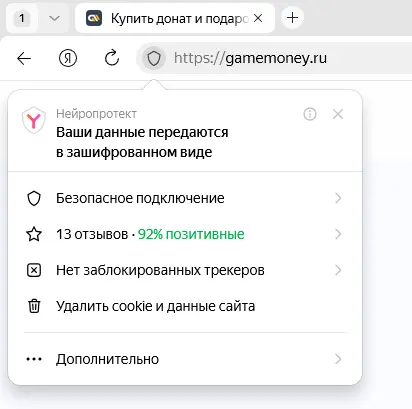Click the blocked trackers X-box icon

[34, 270]
